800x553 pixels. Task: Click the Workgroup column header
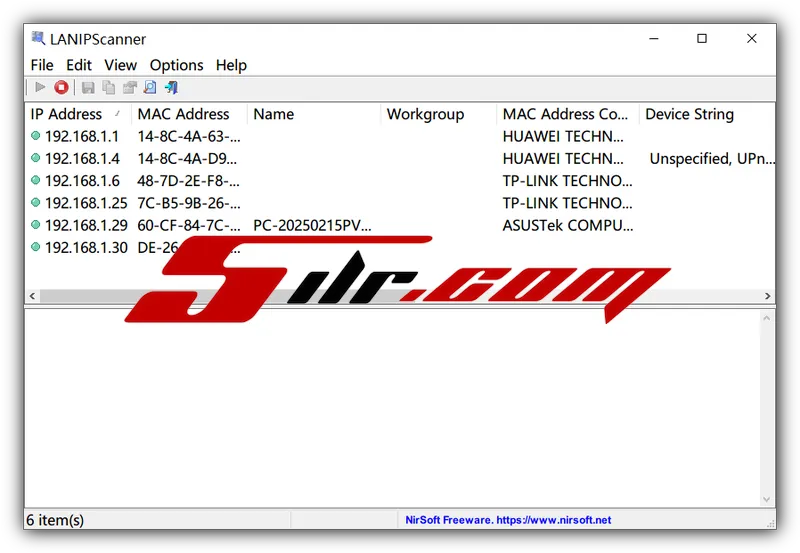coord(438,114)
